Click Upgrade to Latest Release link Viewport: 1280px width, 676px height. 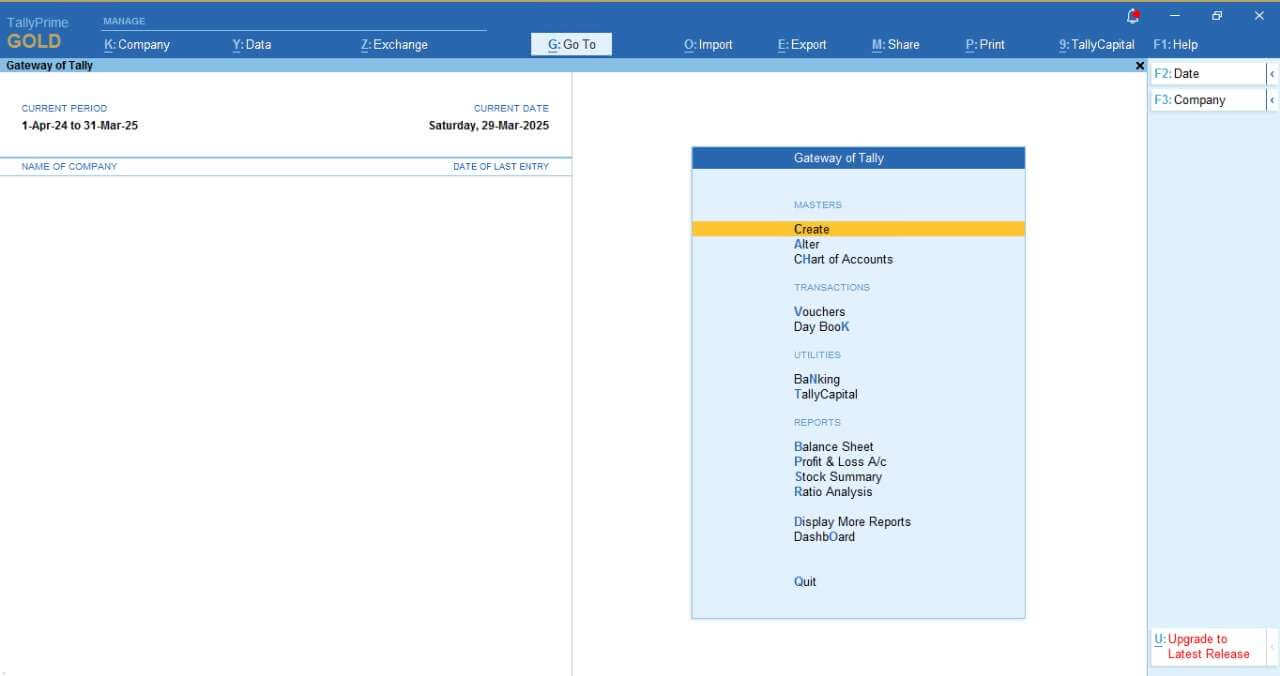1207,646
